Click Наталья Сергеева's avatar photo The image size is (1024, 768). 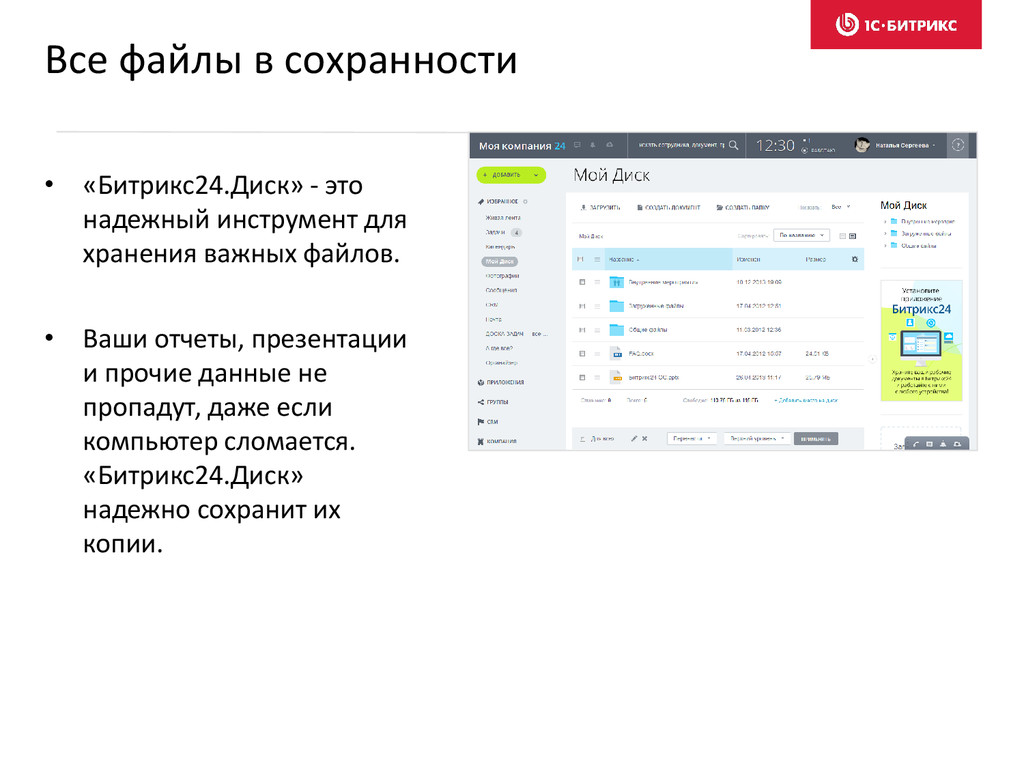tap(862, 145)
